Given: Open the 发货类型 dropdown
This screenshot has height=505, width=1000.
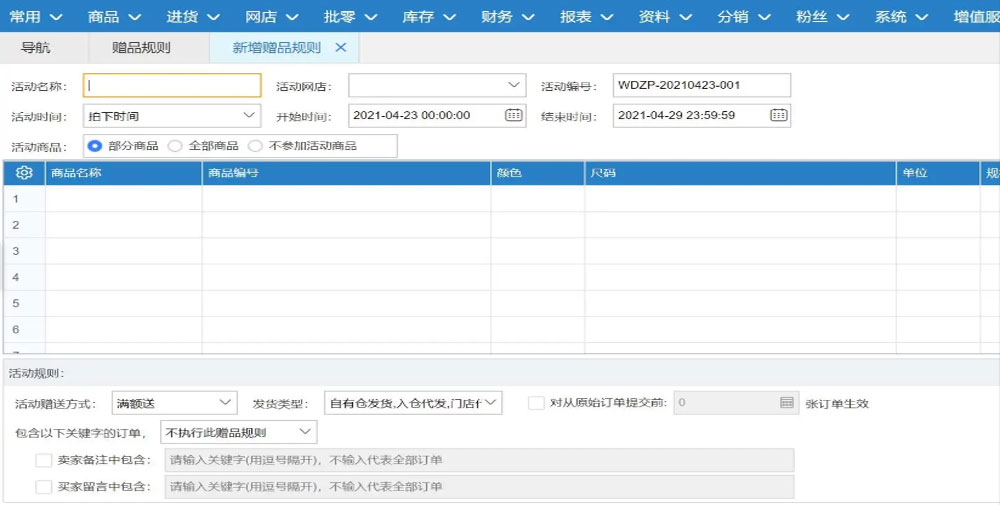Looking at the screenshot, I should point(491,403).
